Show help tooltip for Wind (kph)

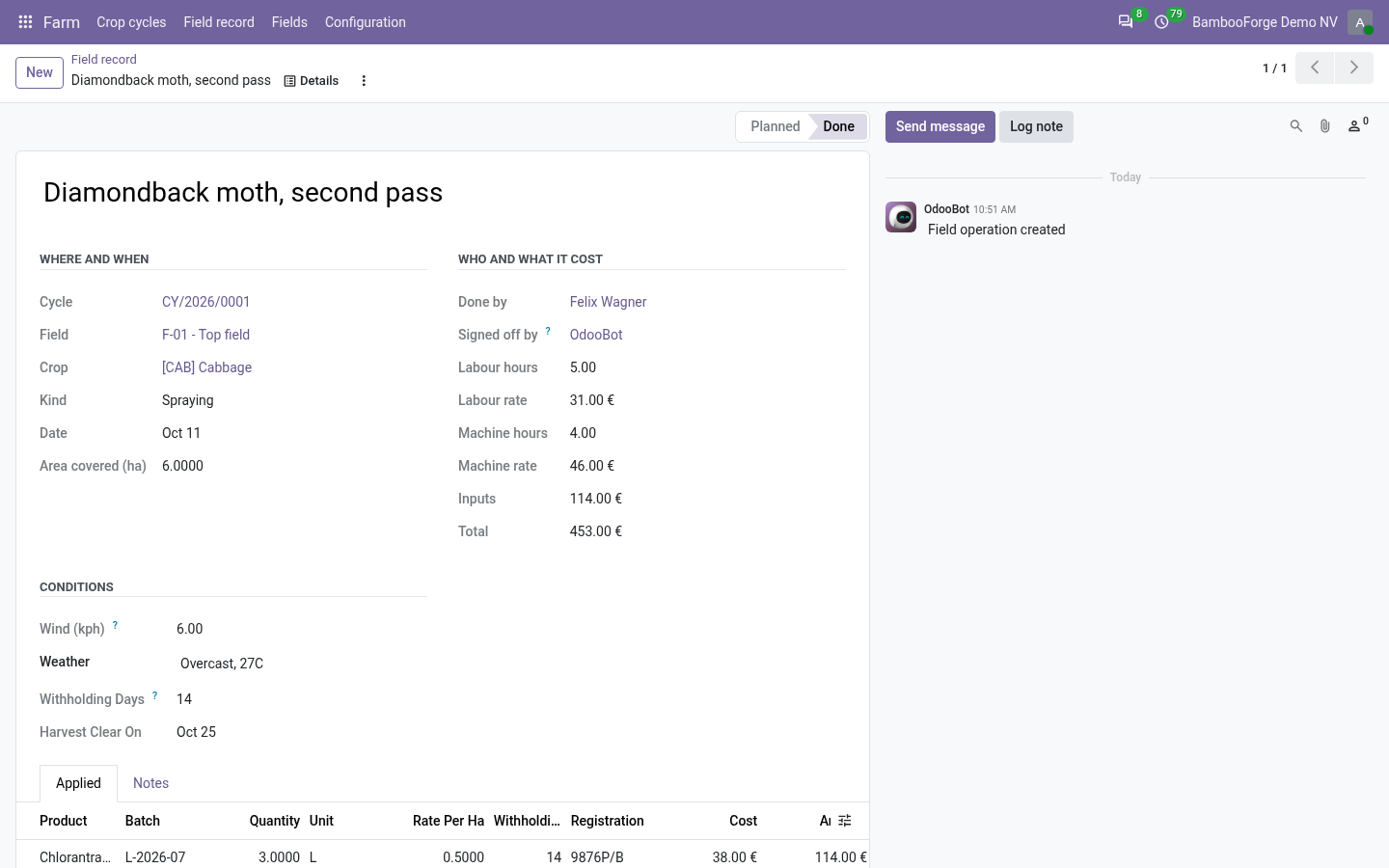point(115,625)
